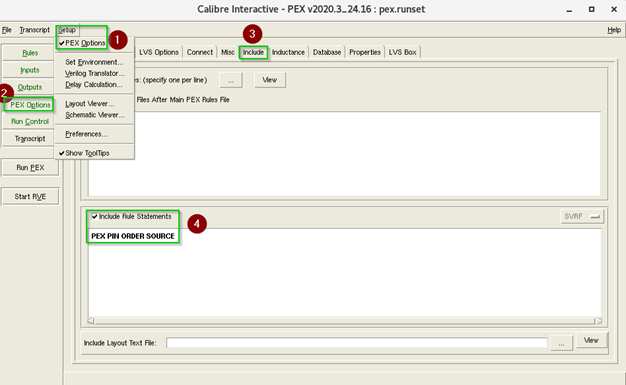The height and width of the screenshot is (385, 626).
Task: Open Preferences... from Setup menu
Action: coord(86,134)
